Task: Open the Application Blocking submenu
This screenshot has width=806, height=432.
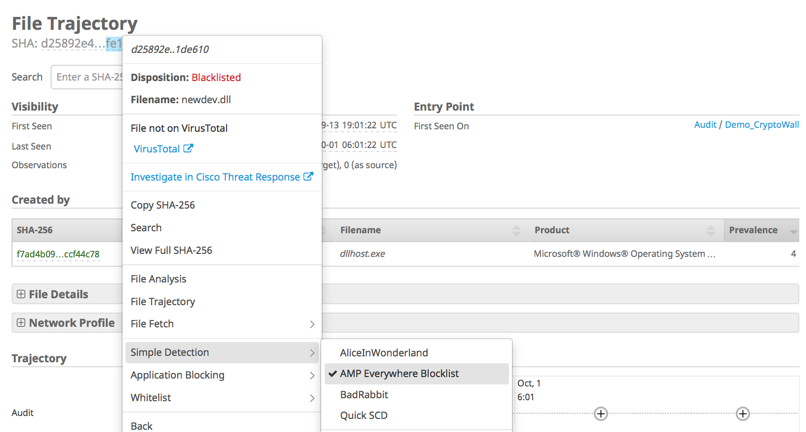Action: [221, 375]
